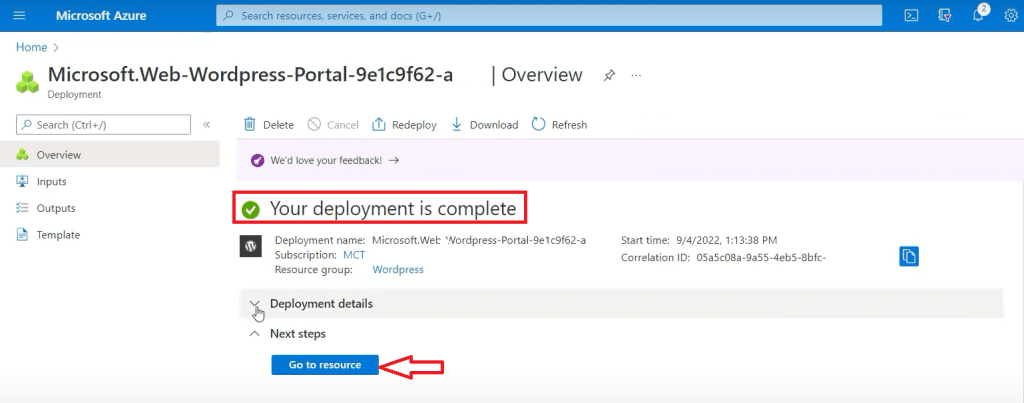
Task: Open the hamburger portal menu
Action: (x=19, y=16)
